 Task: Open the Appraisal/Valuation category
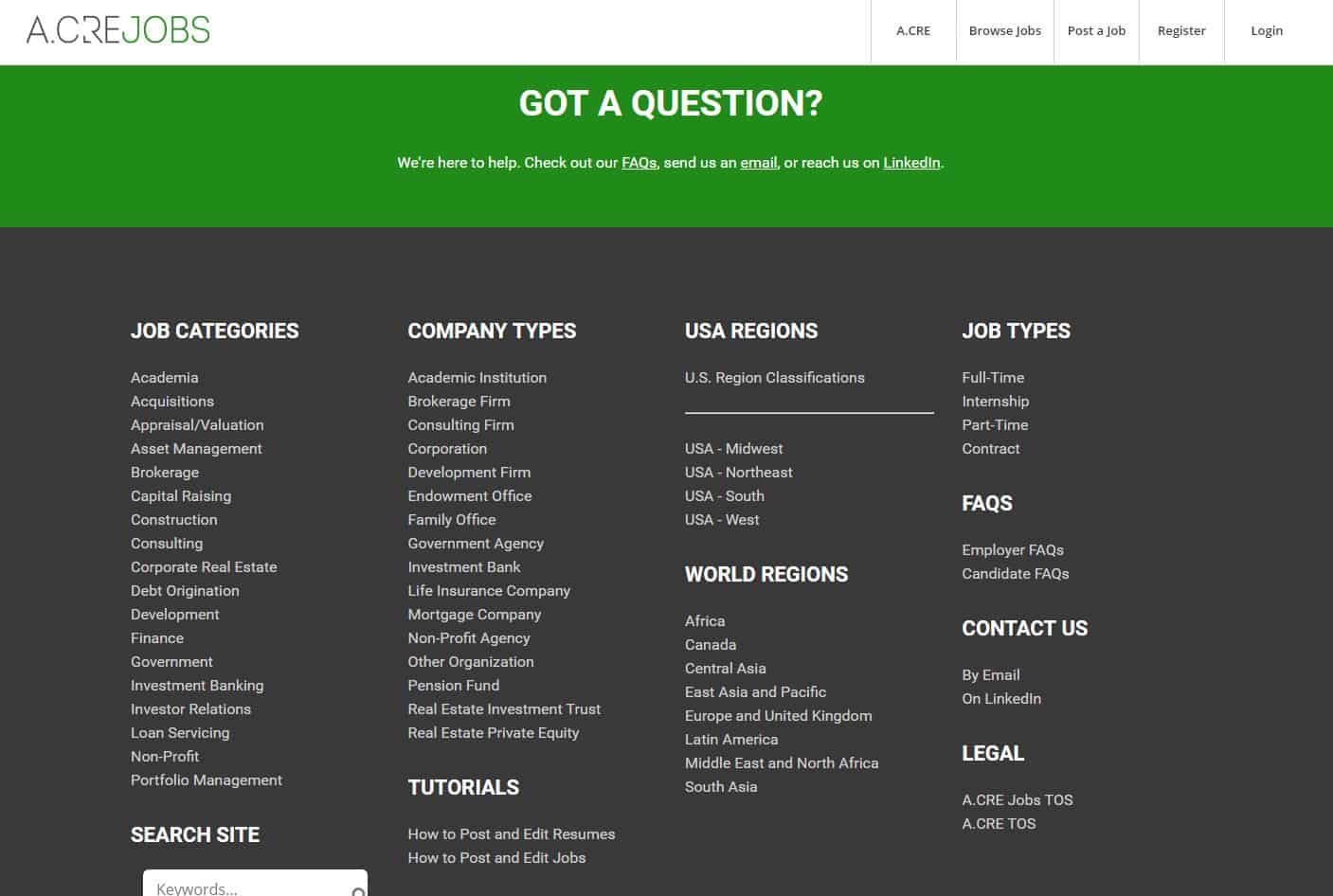197,425
